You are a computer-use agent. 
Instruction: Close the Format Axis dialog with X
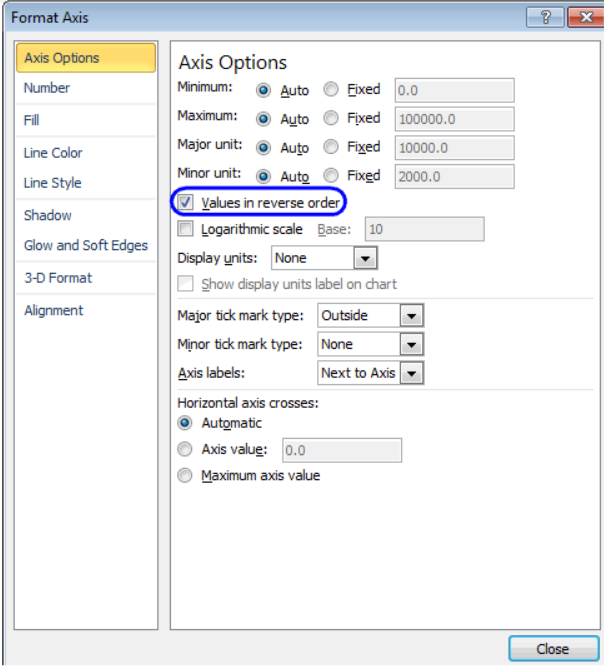click(x=586, y=17)
